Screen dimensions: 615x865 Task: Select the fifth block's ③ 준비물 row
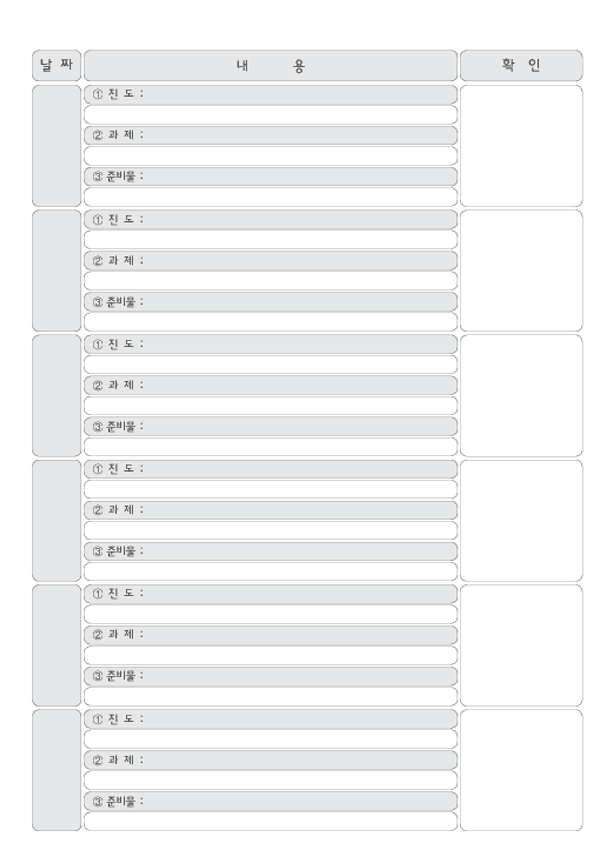(271, 676)
